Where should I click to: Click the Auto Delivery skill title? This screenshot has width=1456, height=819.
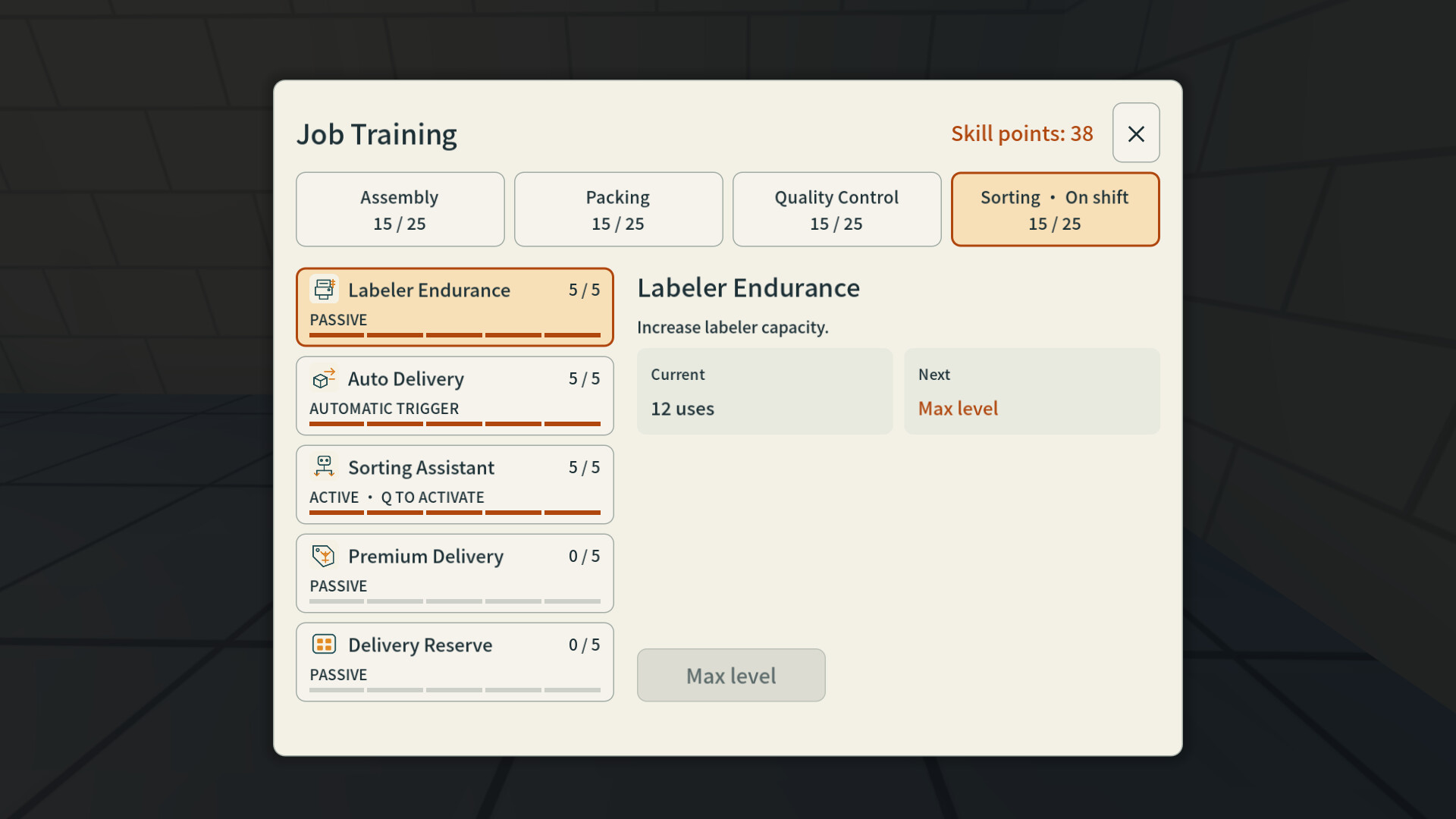[406, 379]
